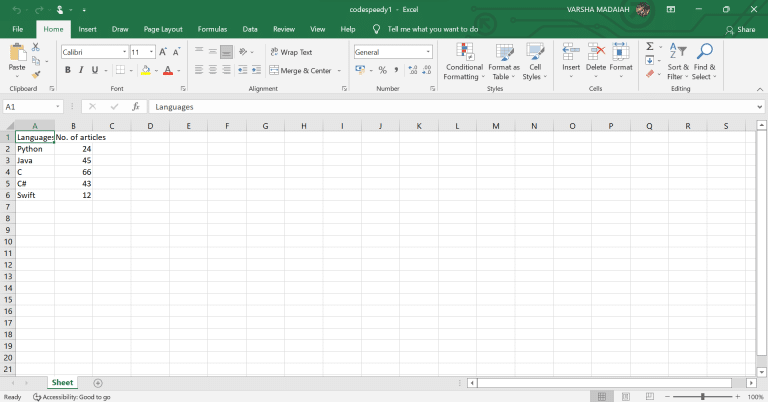Image resolution: width=768 pixels, height=402 pixels.
Task: Expand the Merge & Center dropdown arrow
Action: [339, 71]
